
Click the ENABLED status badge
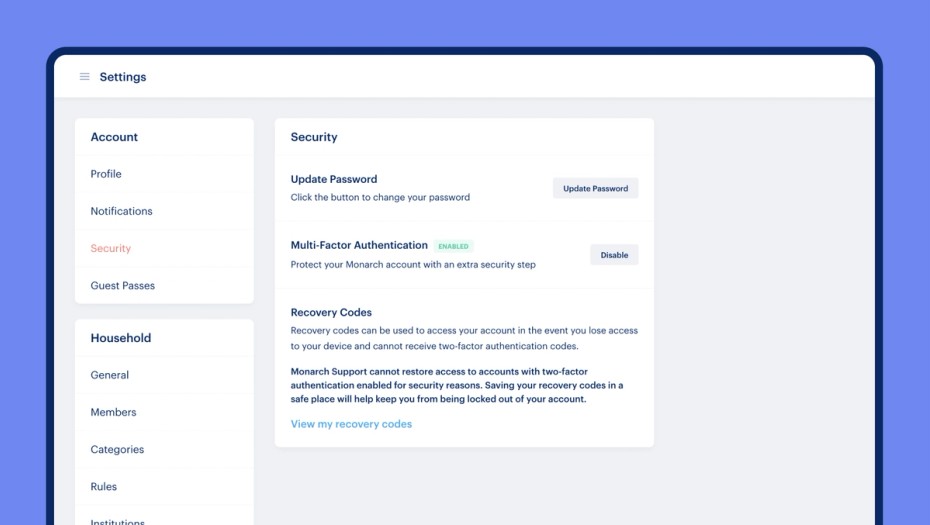pos(453,246)
